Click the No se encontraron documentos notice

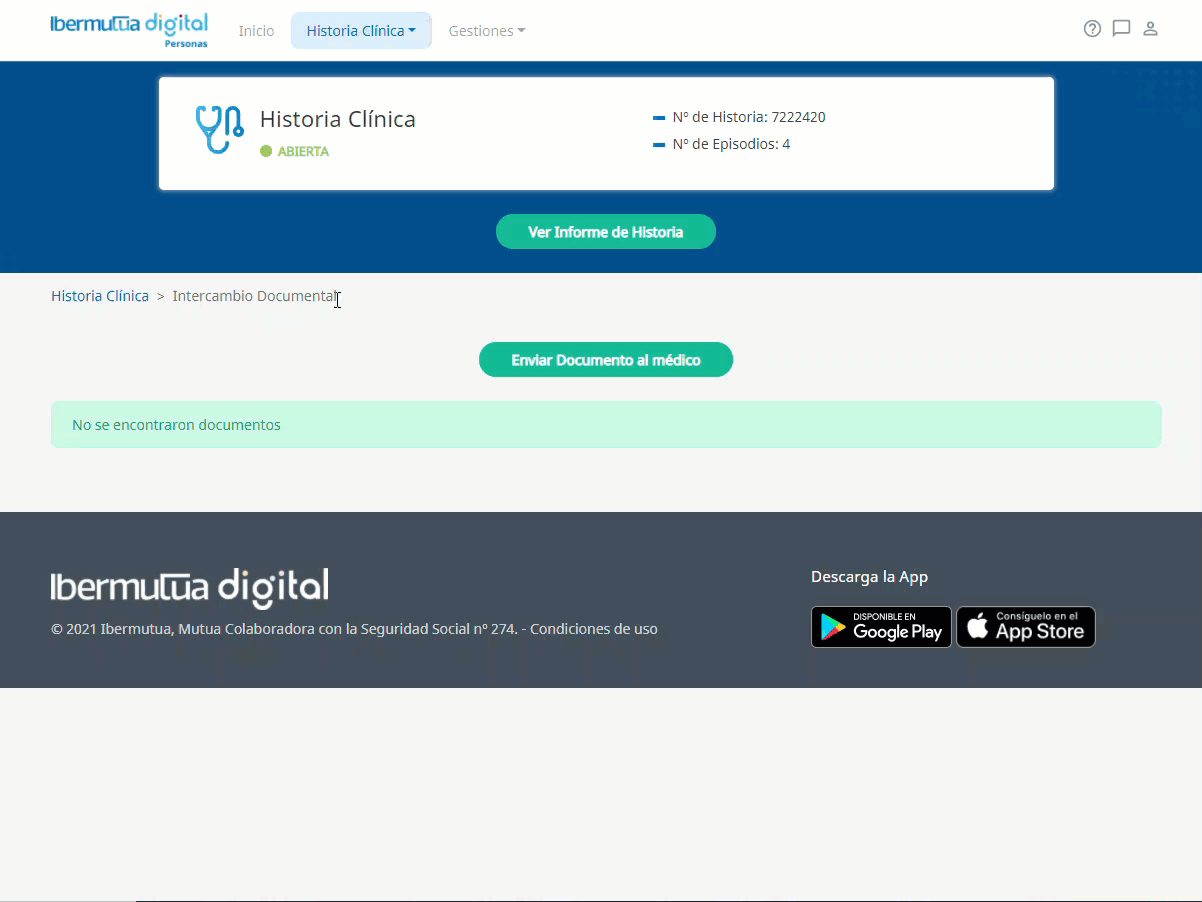coord(176,425)
